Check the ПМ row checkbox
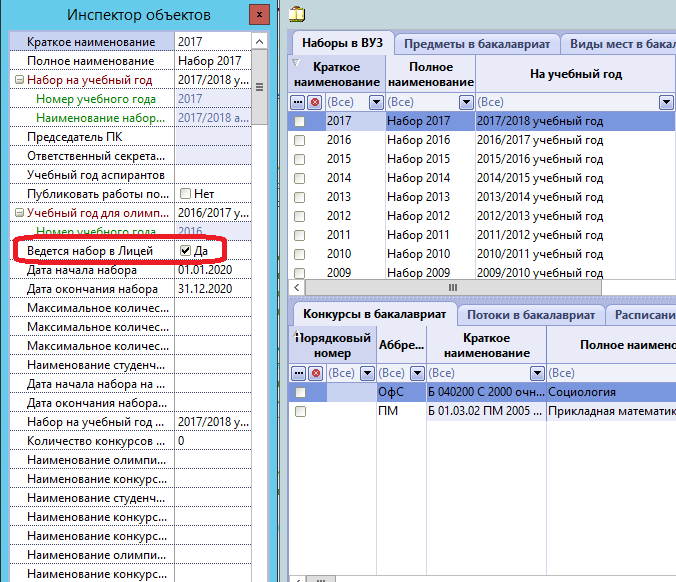Image resolution: width=676 pixels, height=582 pixels. click(300, 411)
